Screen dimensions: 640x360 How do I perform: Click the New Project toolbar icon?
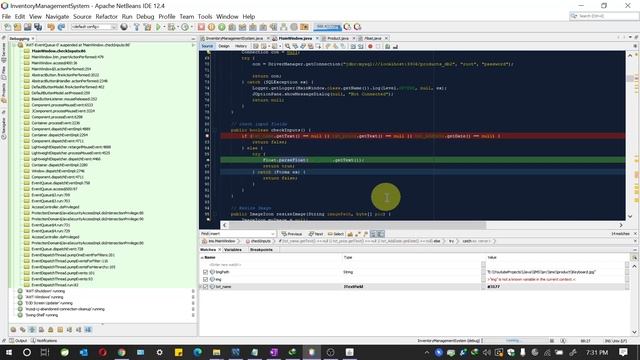[18, 27]
